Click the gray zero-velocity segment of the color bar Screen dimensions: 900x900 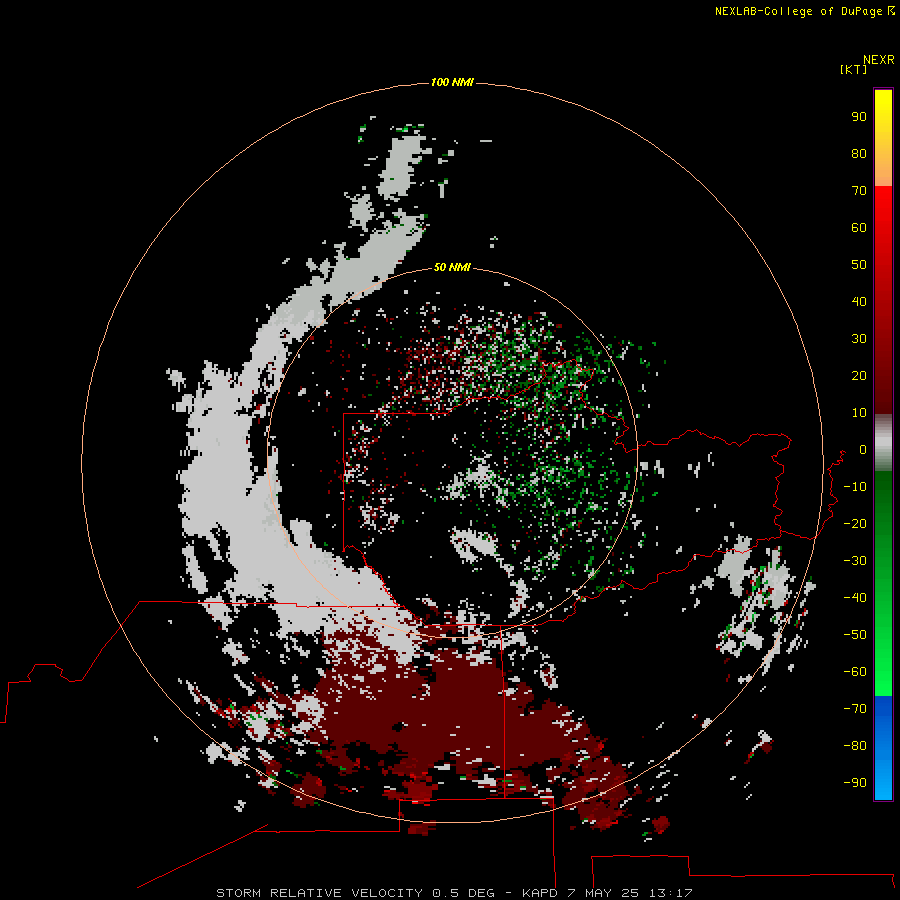point(883,443)
